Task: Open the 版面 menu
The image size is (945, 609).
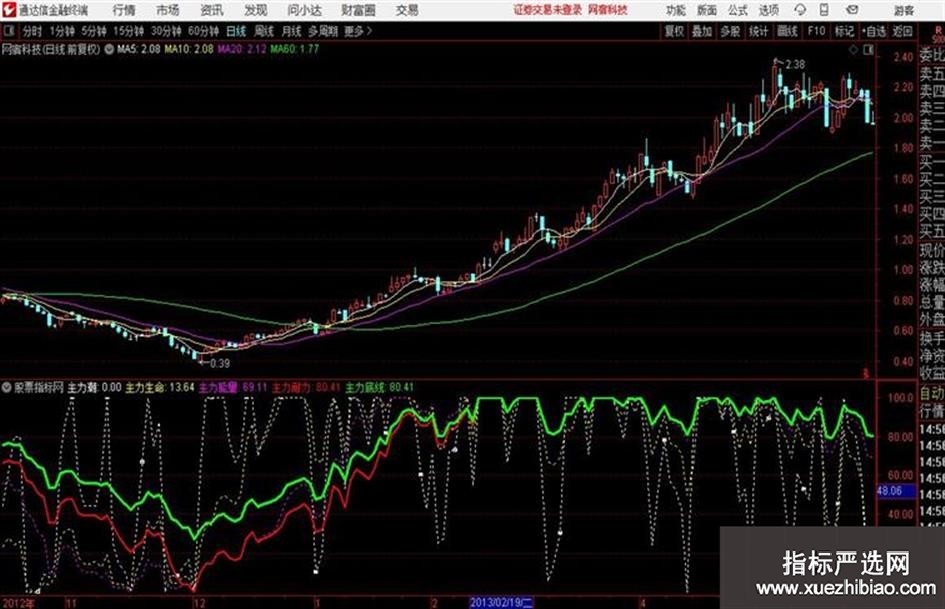Action: coord(707,10)
